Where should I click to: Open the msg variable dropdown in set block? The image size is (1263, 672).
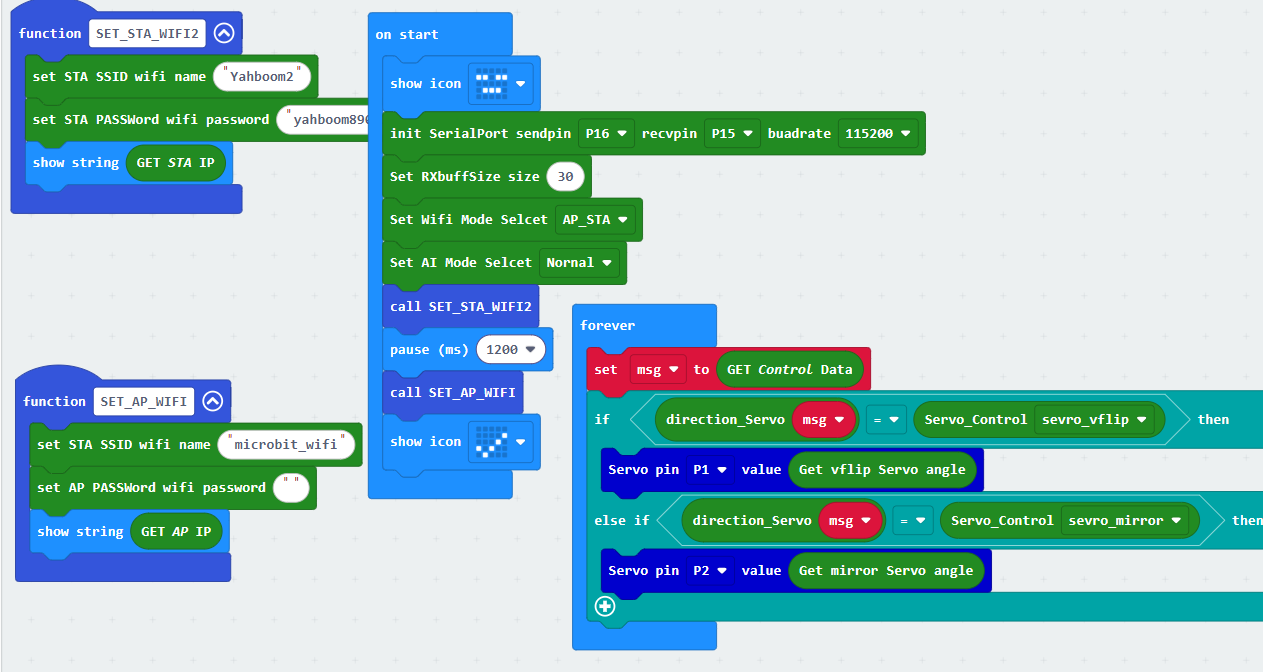[657, 369]
